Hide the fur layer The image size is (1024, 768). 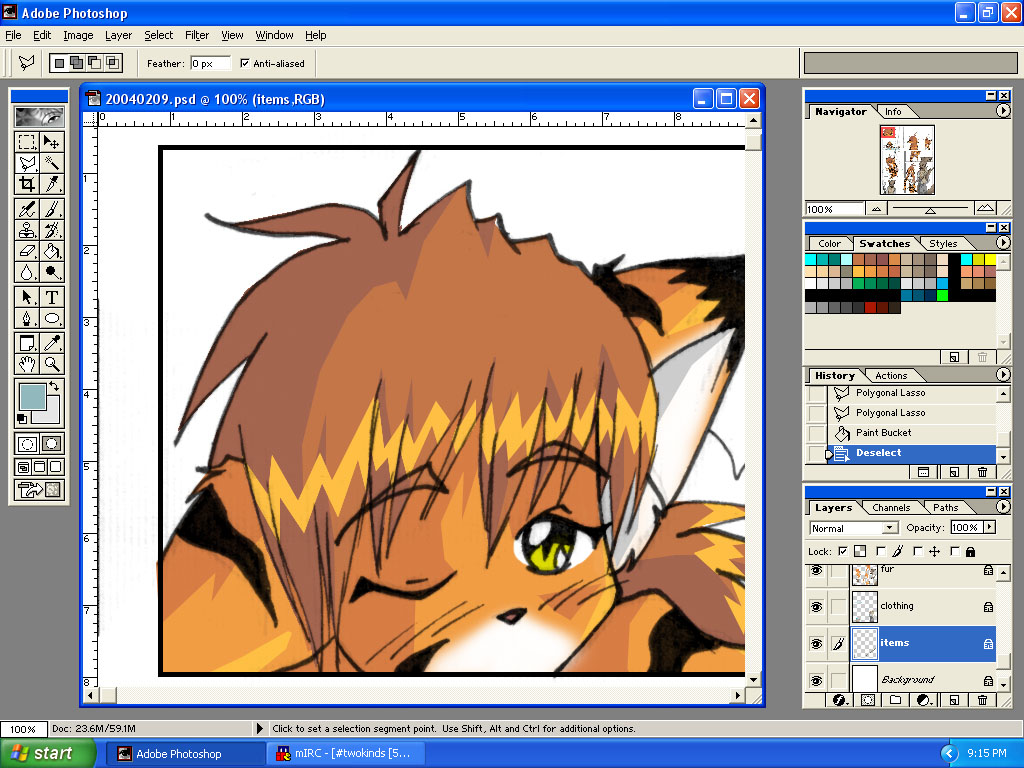click(816, 571)
